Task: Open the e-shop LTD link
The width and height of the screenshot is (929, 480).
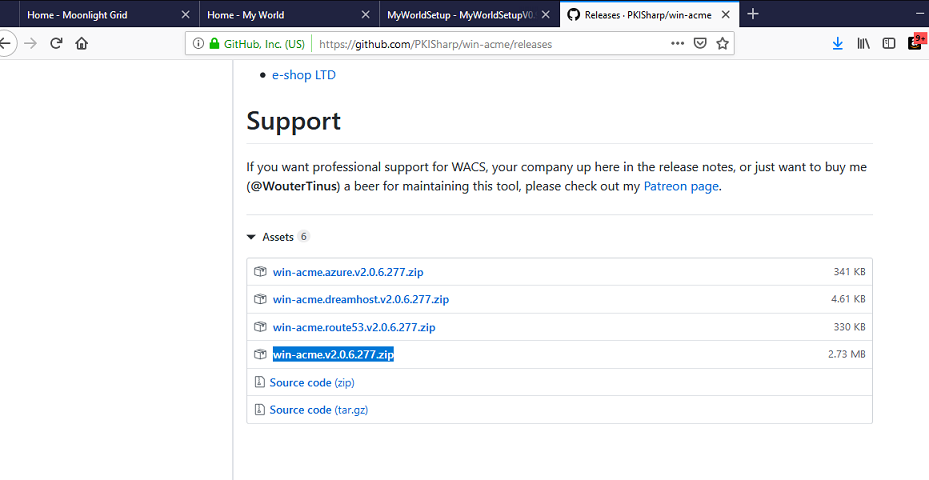Action: [x=304, y=75]
